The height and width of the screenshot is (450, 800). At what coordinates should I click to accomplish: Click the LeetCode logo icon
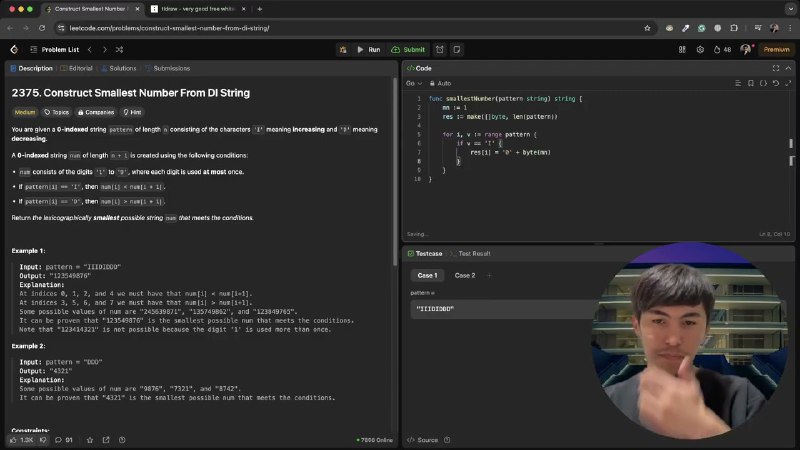pyautogui.click(x=14, y=49)
